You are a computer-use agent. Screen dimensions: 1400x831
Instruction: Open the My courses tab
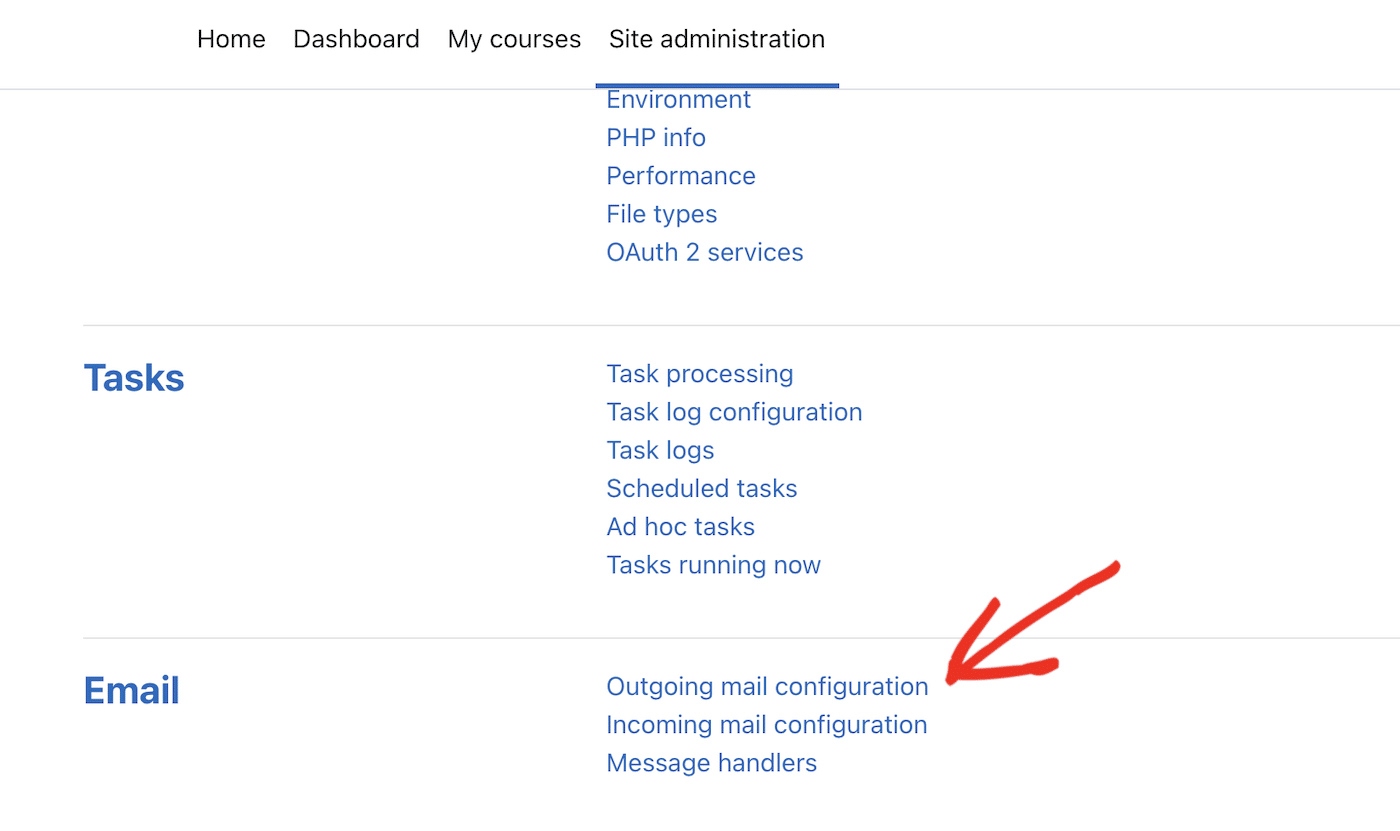pos(514,39)
